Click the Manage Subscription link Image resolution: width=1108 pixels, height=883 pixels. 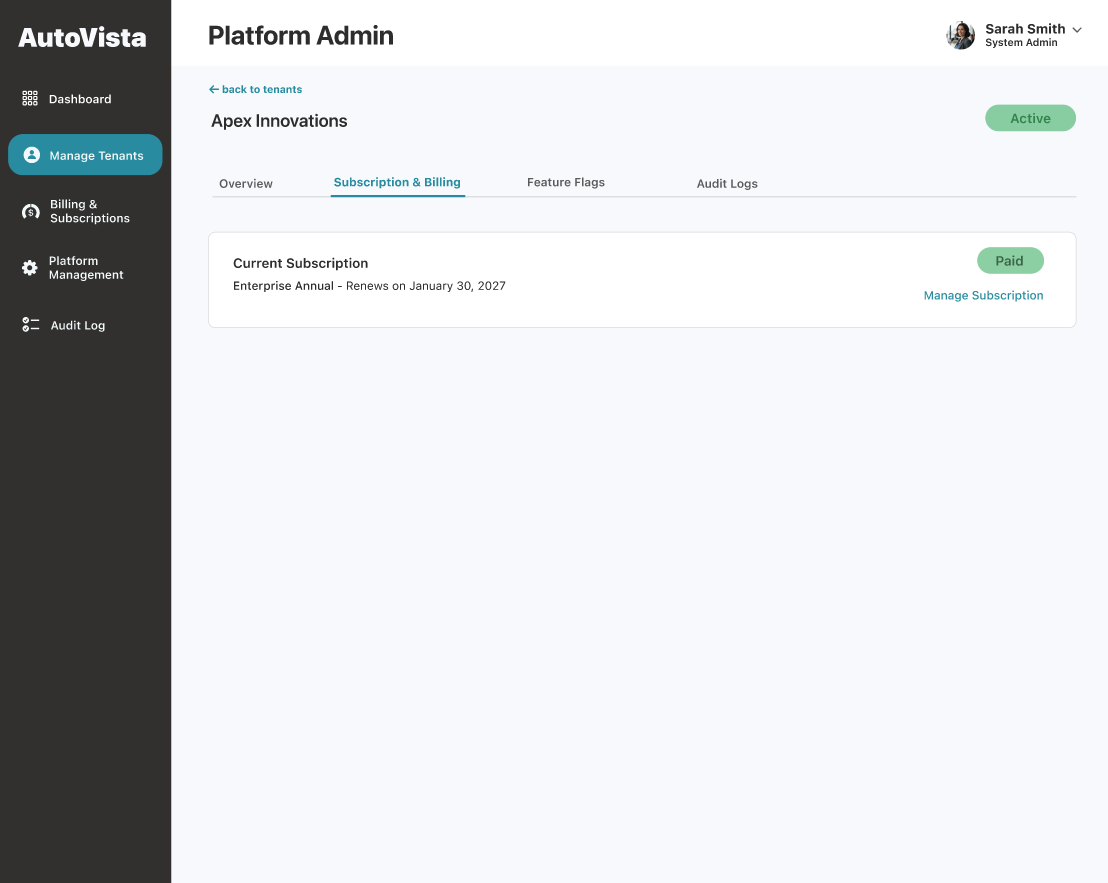click(x=983, y=296)
